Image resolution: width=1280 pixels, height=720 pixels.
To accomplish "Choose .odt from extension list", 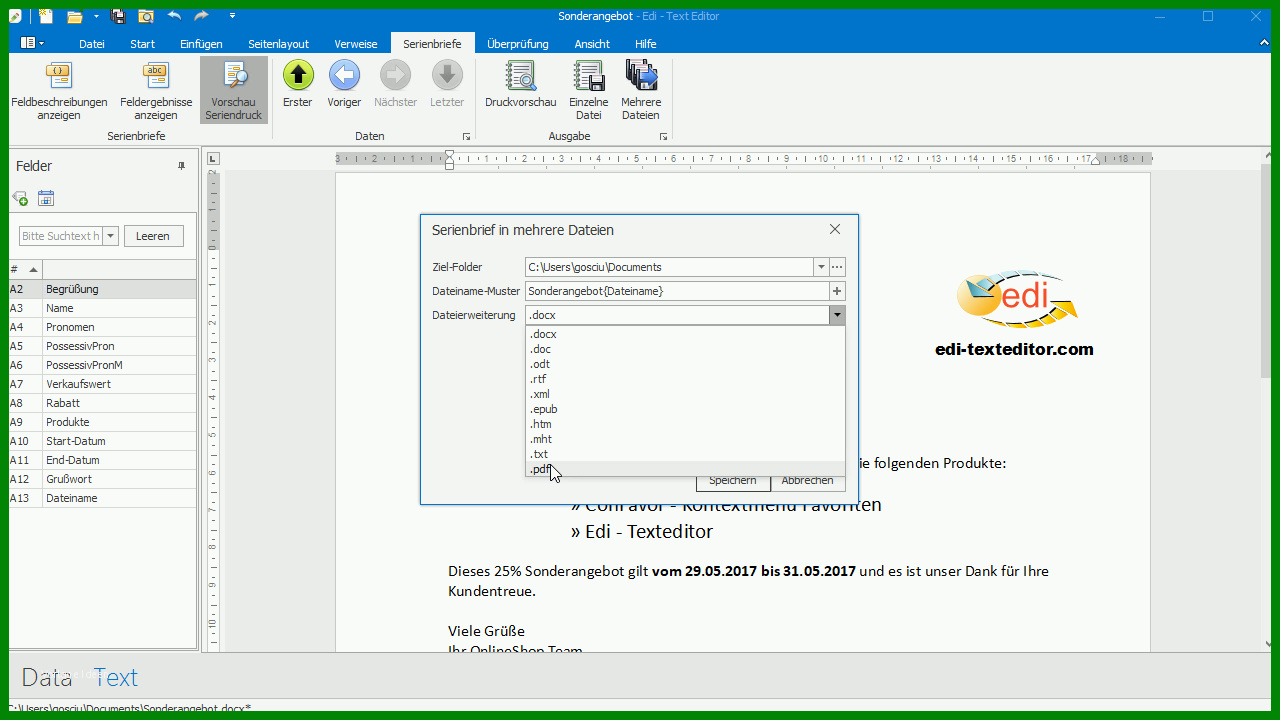I will [x=685, y=364].
